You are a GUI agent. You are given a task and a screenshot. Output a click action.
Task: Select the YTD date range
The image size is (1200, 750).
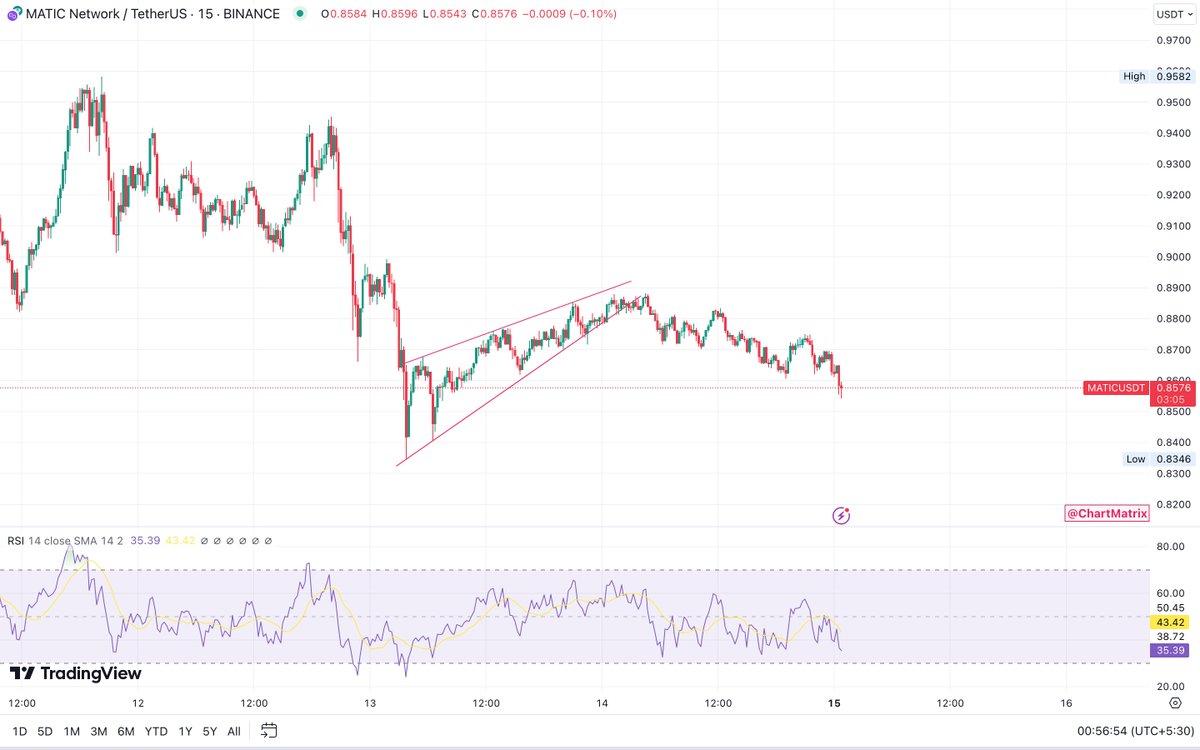tap(156, 731)
